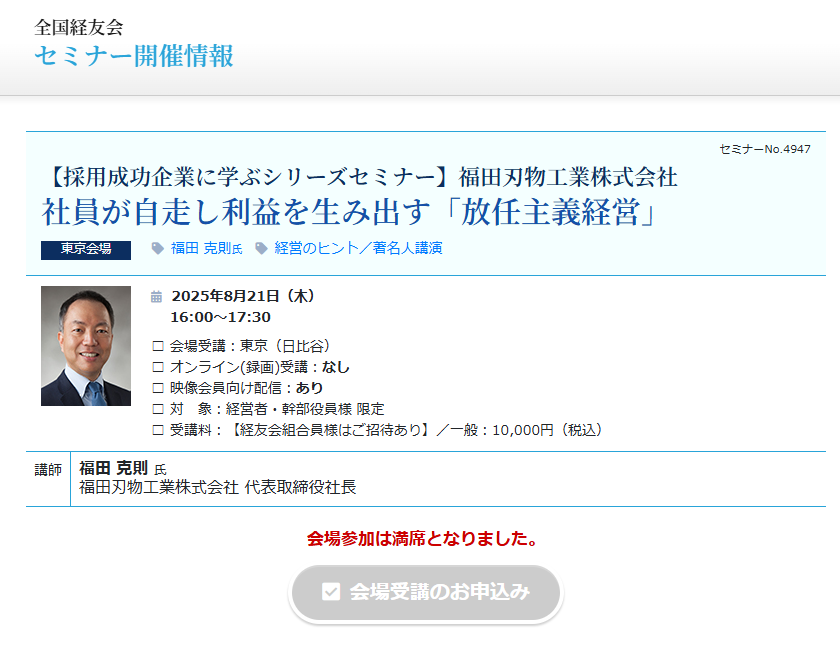Click the checkmark icon in 会場受講のお申込み button
This screenshot has width=840, height=655.
click(331, 592)
